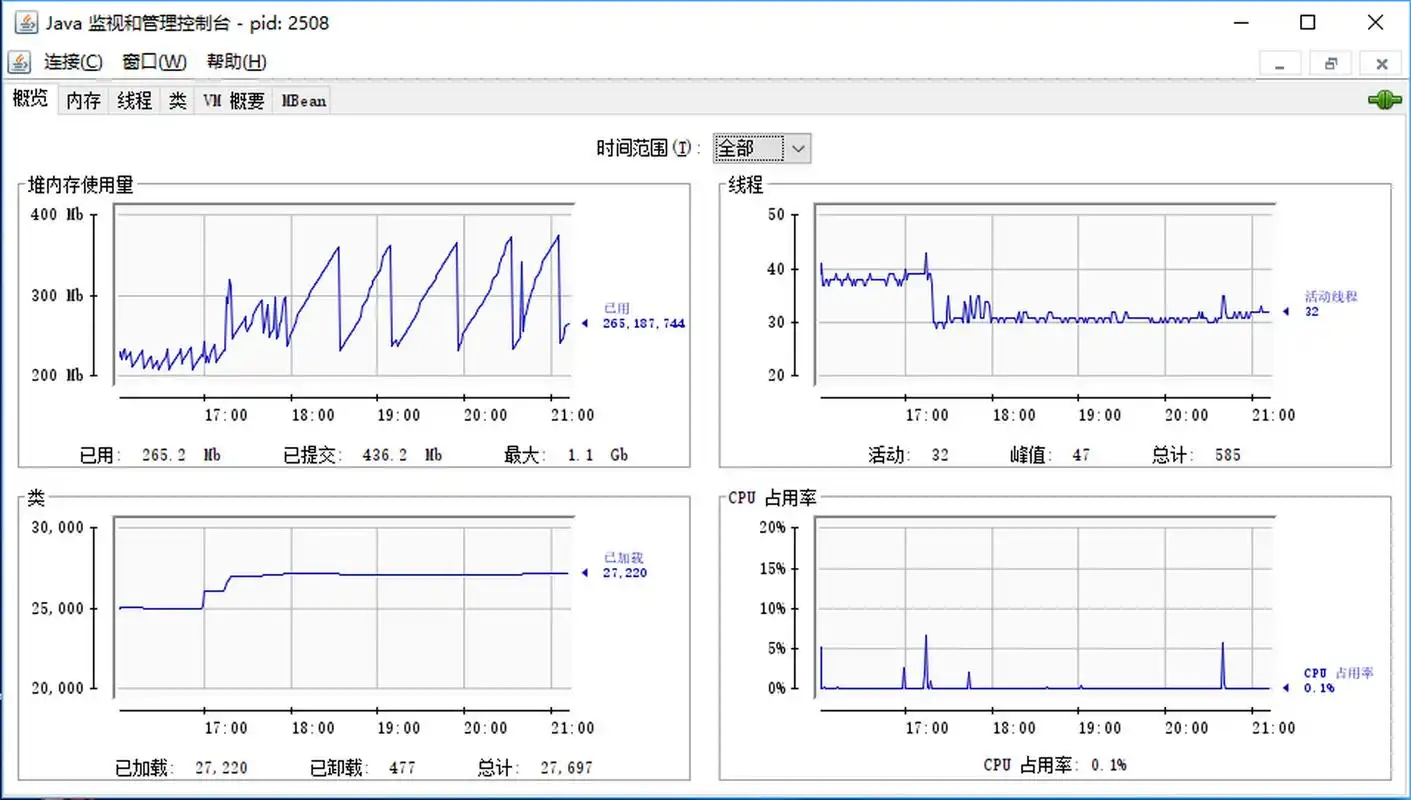Image resolution: width=1411 pixels, height=800 pixels.
Task: Click the dropdown arrow next to 全部
Action: coord(798,147)
